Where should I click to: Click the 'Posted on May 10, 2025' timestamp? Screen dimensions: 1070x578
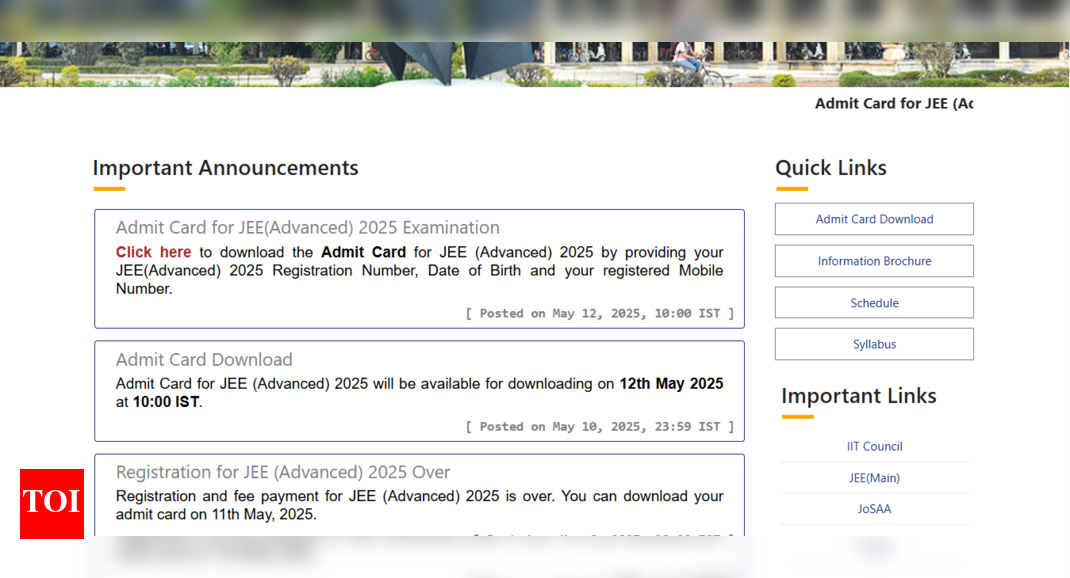(600, 426)
